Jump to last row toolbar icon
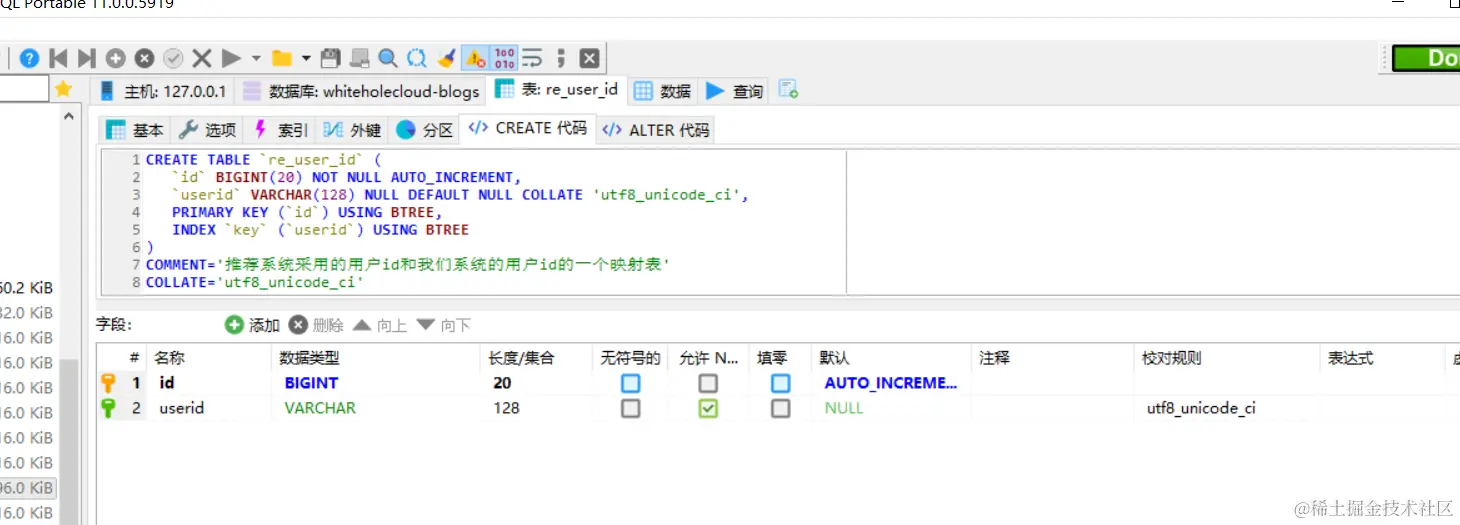 pos(86,58)
